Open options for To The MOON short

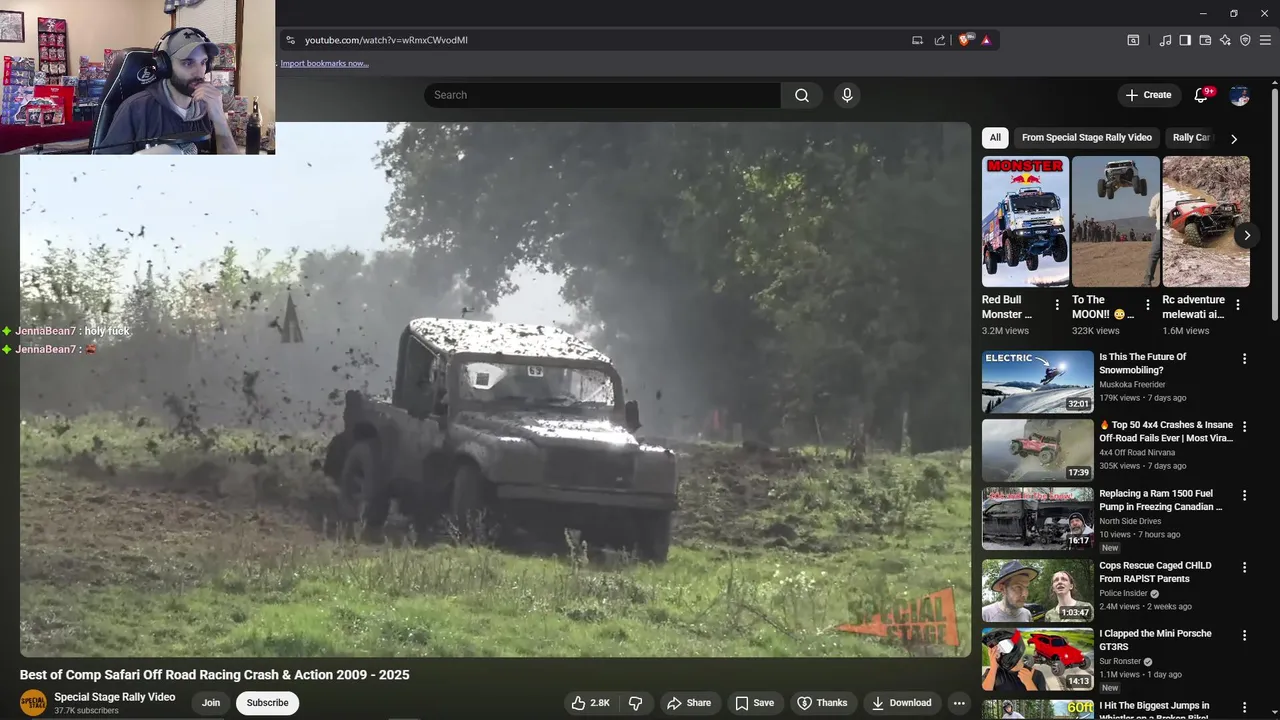click(x=1147, y=305)
